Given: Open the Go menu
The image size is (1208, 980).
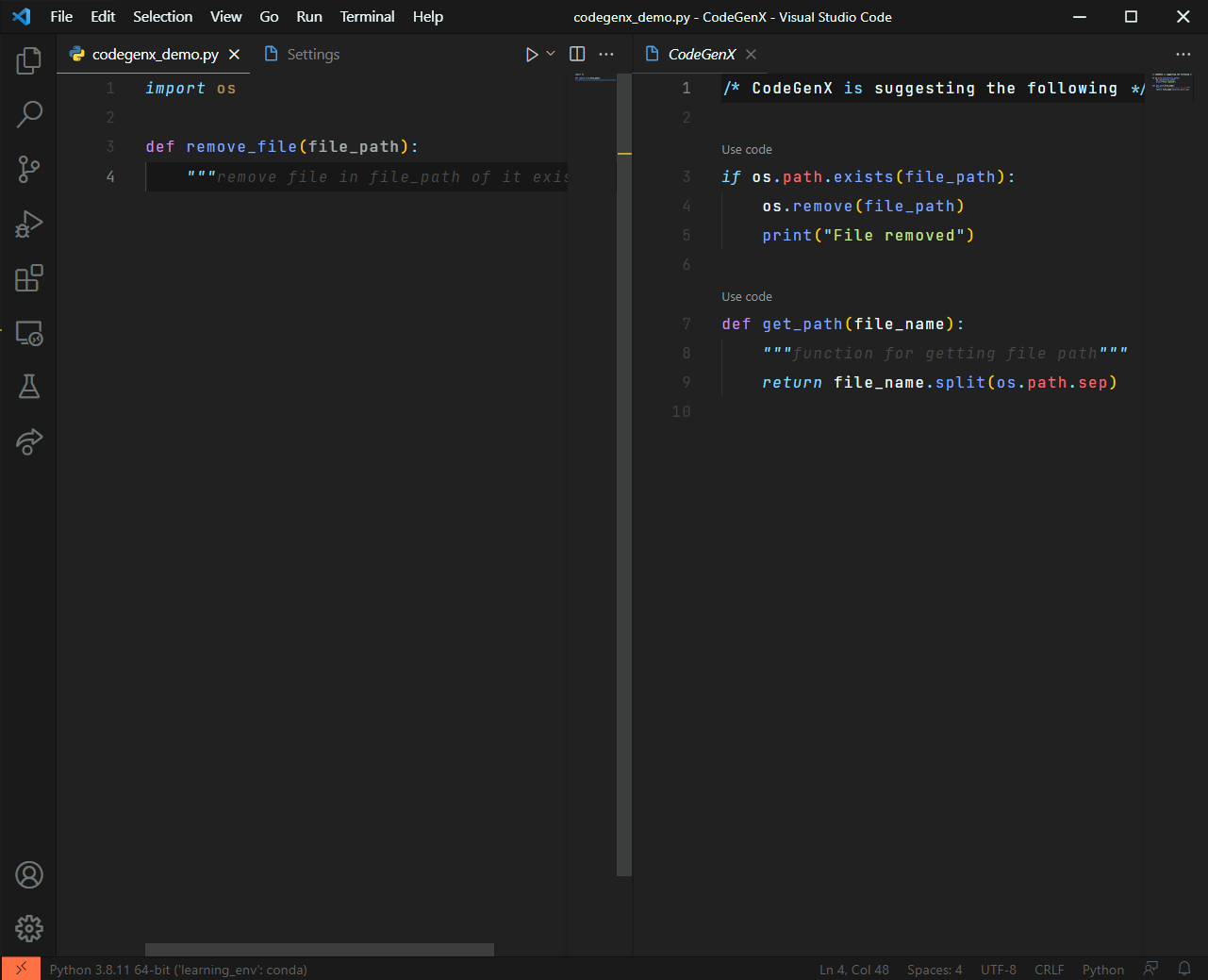Looking at the screenshot, I should [269, 17].
